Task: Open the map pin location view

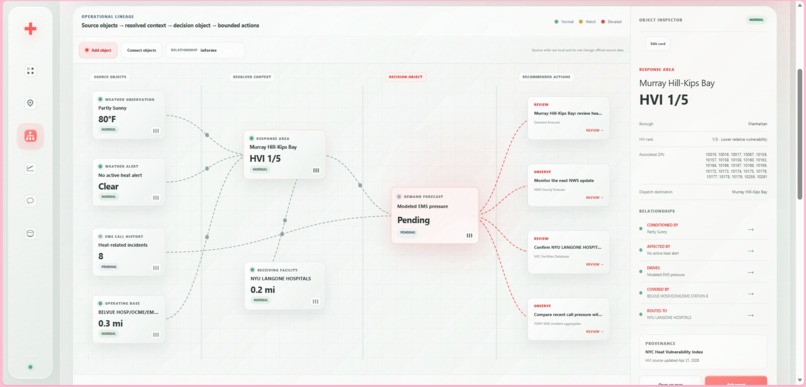Action: click(x=30, y=103)
